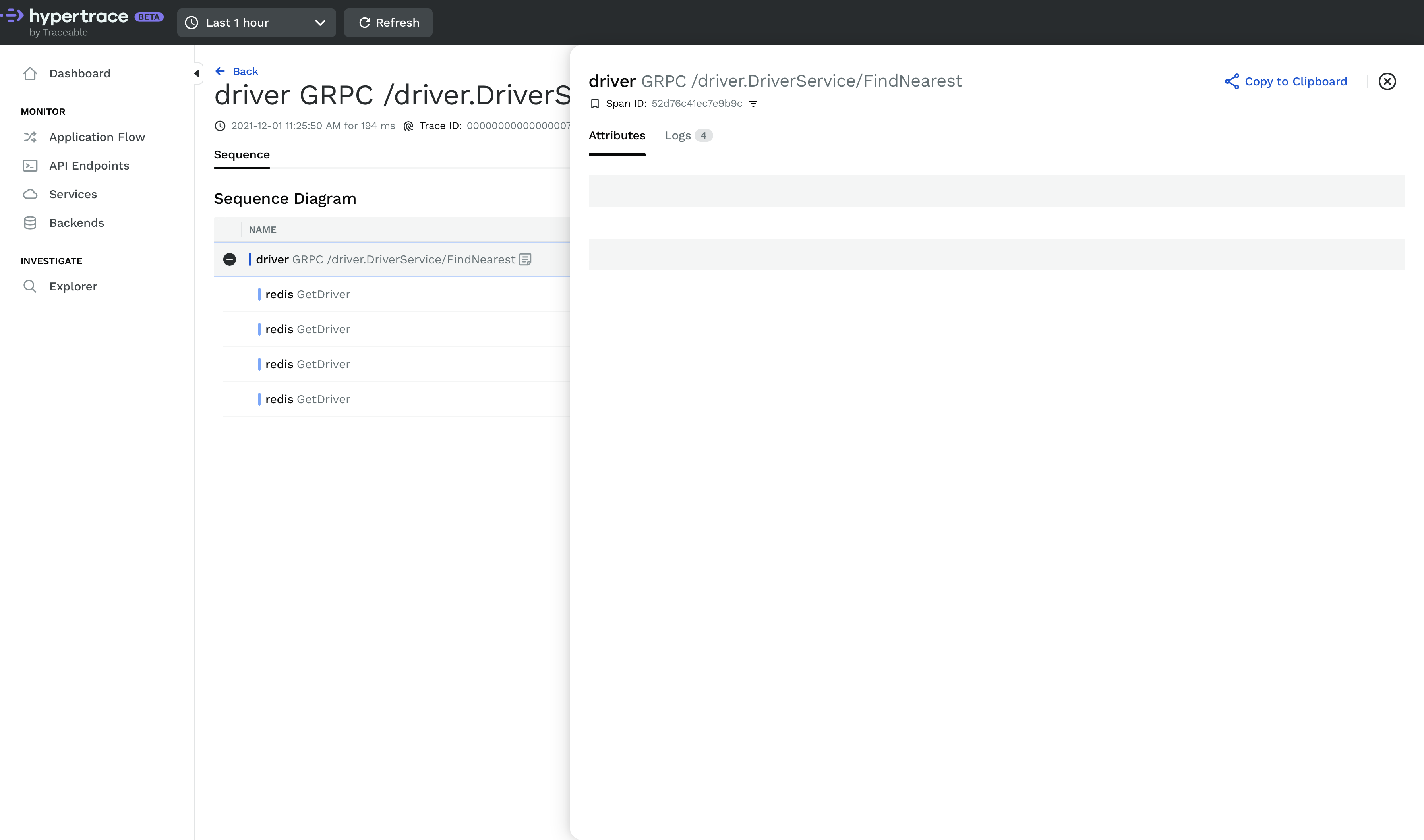Collapse the driver FindNearest span row
Screen dimensions: 1424x840
click(229, 259)
